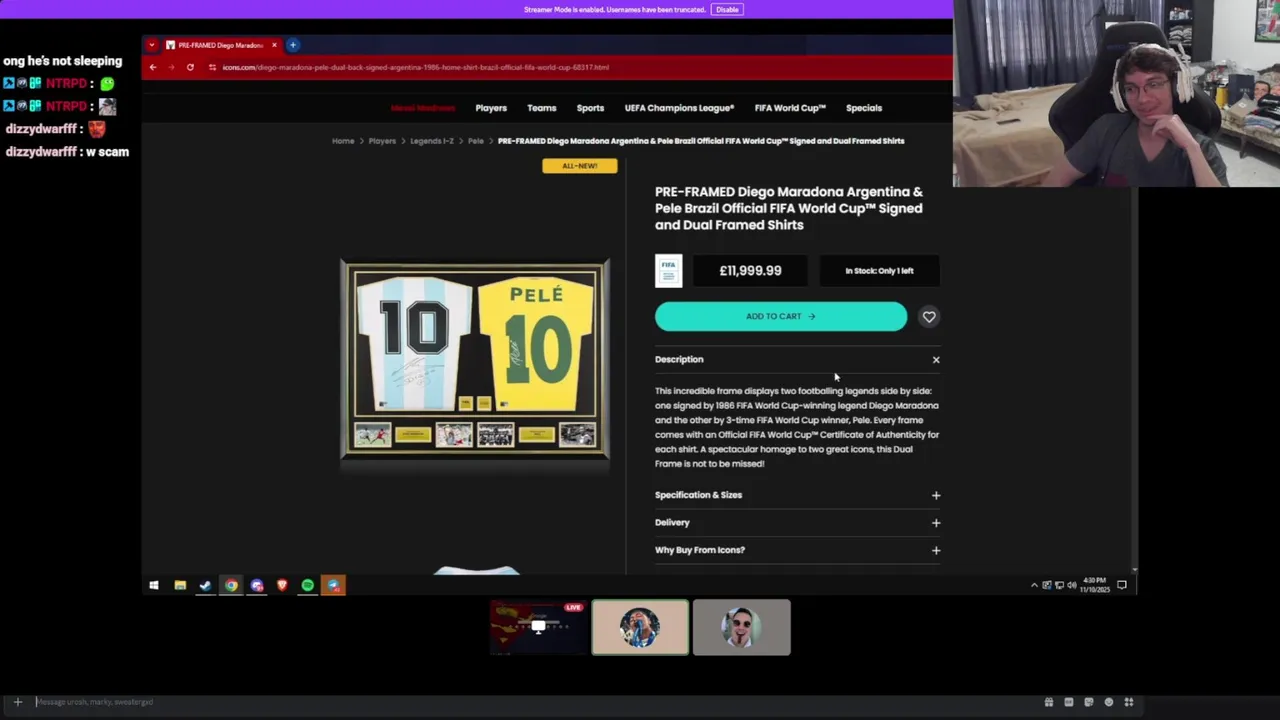Select the highlighted middle call participant tile
Image resolution: width=1280 pixels, height=720 pixels.
point(640,628)
